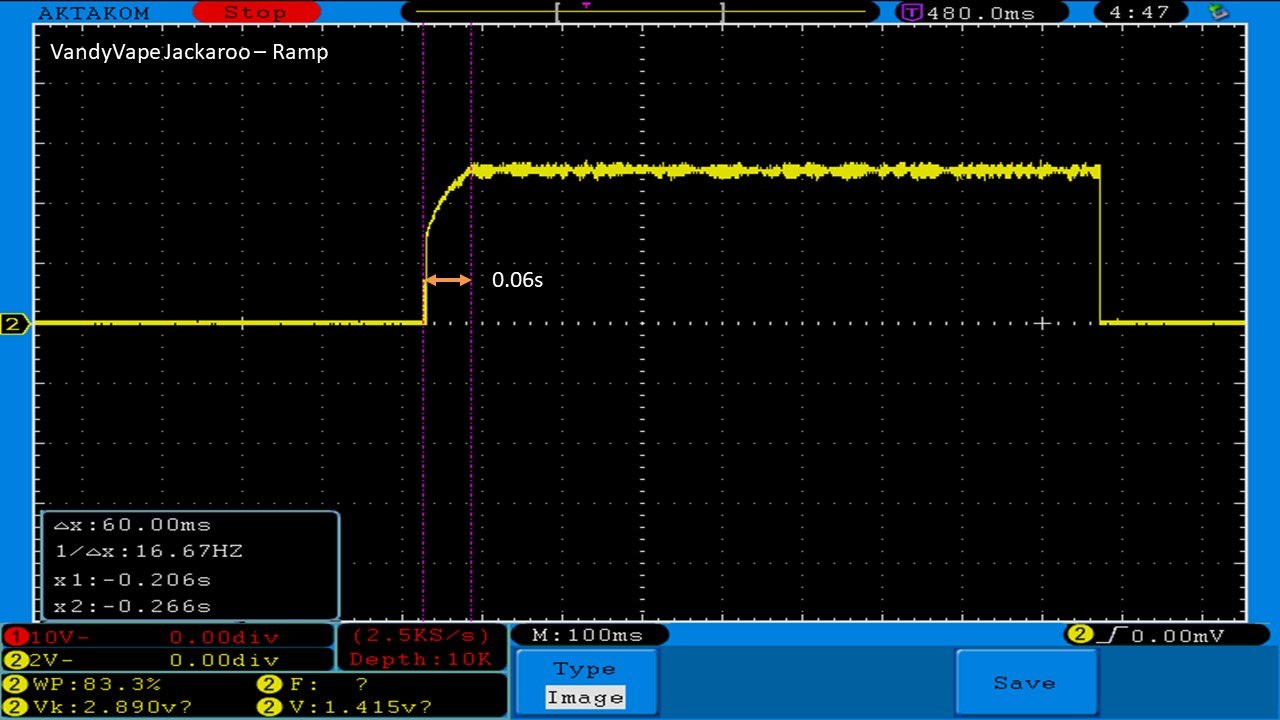
Task: Click the purple T trigger position icon
Action: coord(911,13)
